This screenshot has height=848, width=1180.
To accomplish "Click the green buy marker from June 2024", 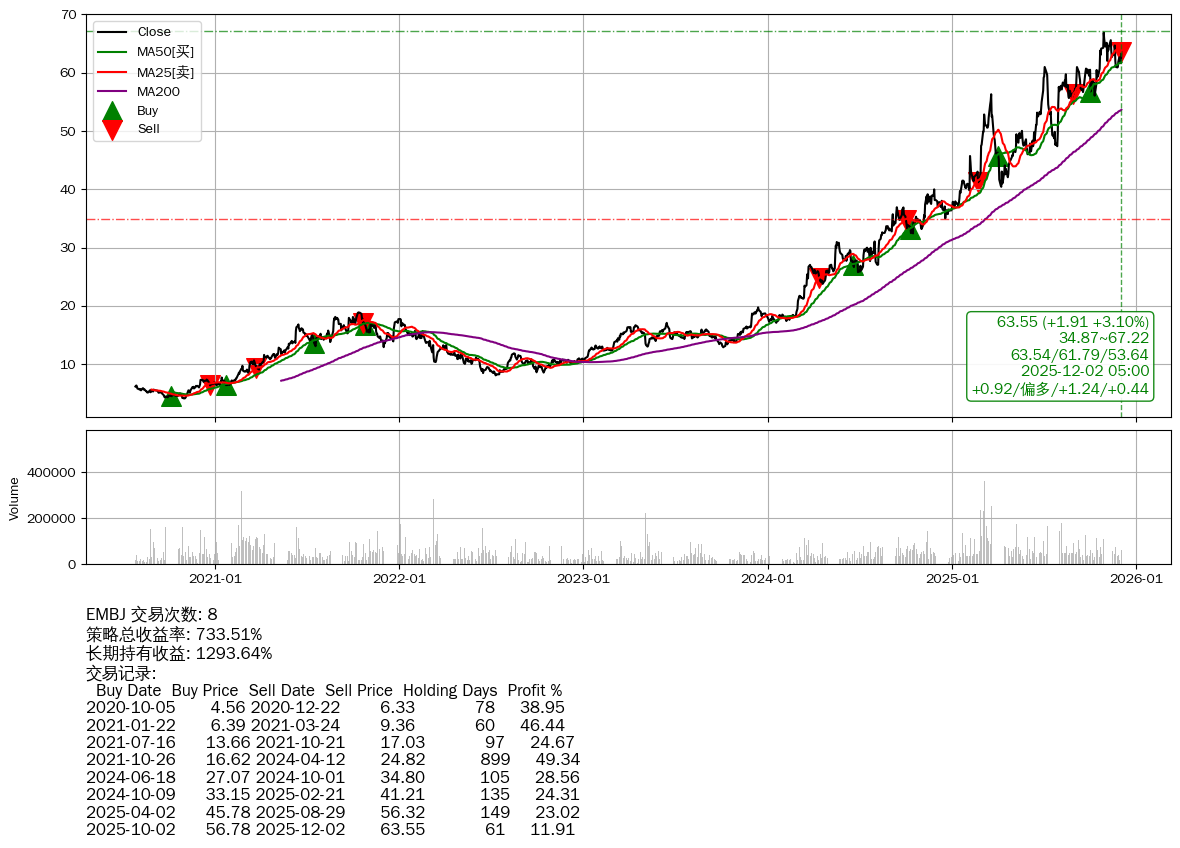I will click(x=853, y=265).
